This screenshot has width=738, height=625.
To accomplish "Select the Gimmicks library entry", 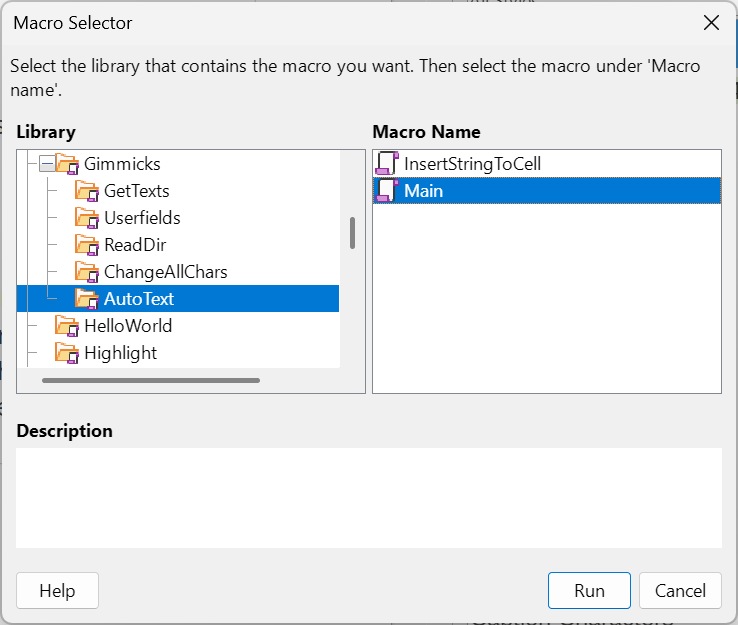I will pyautogui.click(x=122, y=164).
